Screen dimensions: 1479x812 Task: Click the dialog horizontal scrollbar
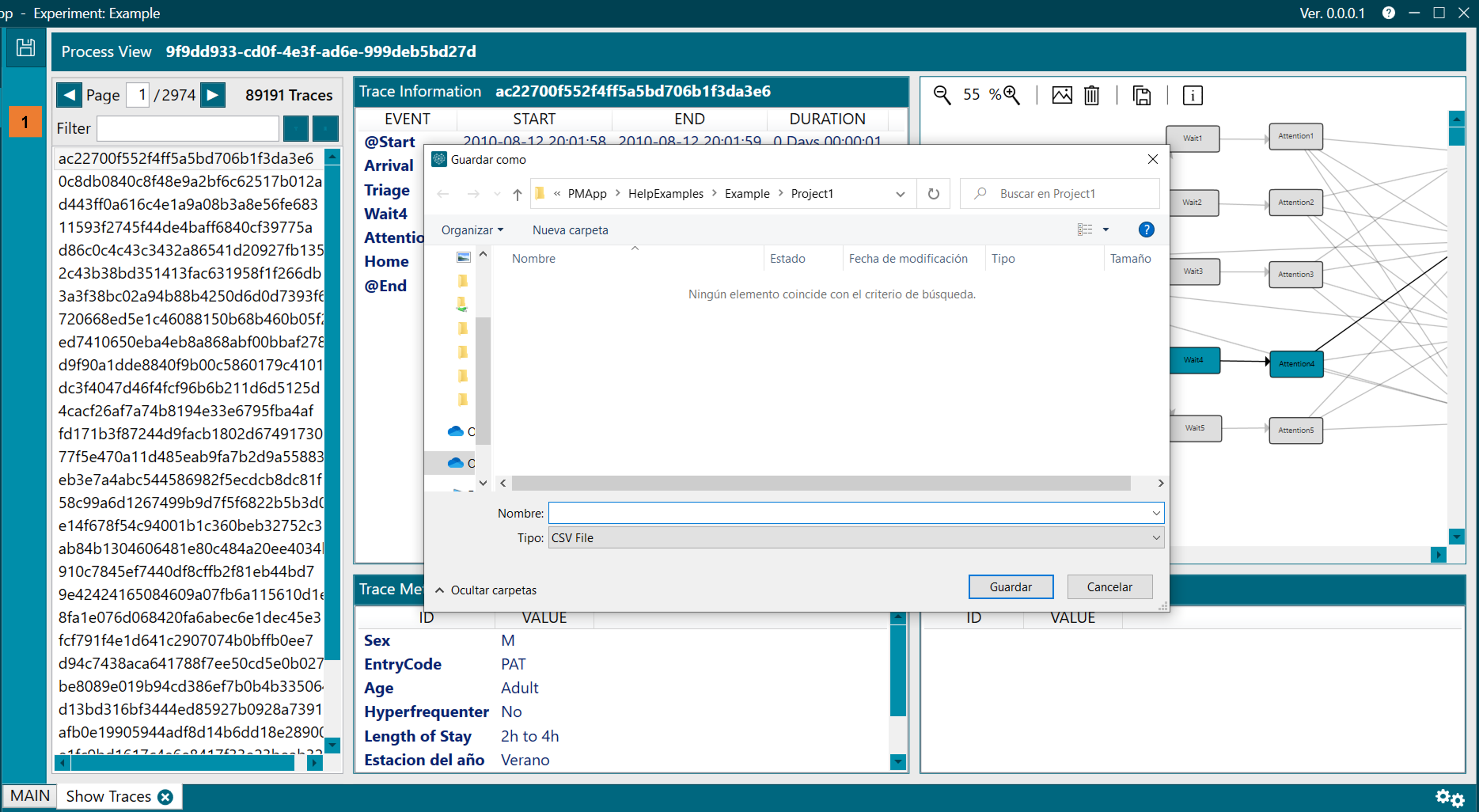821,483
